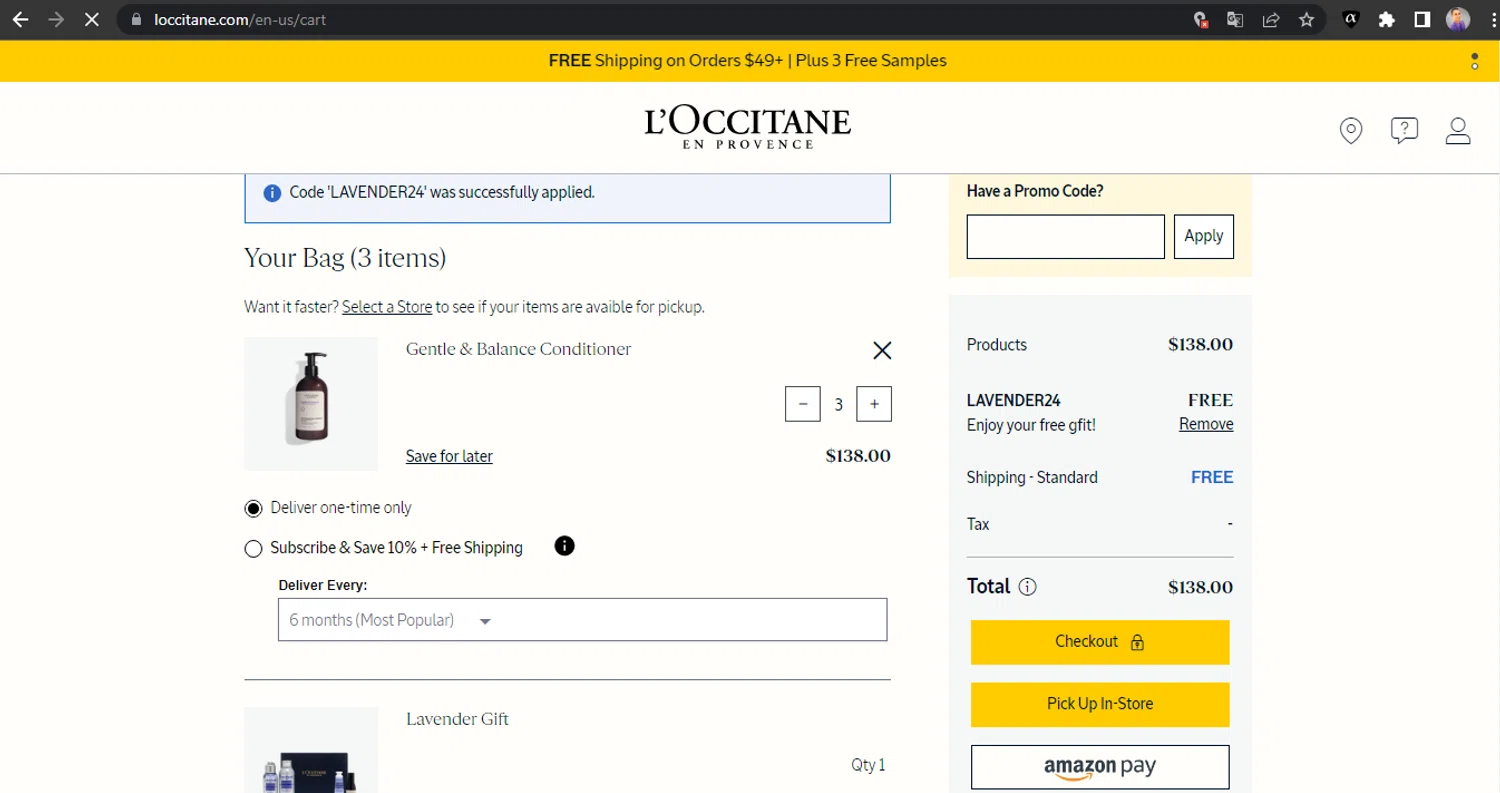This screenshot has width=1500, height=793.
Task: Go back to the previous browser page
Action: click(x=20, y=19)
